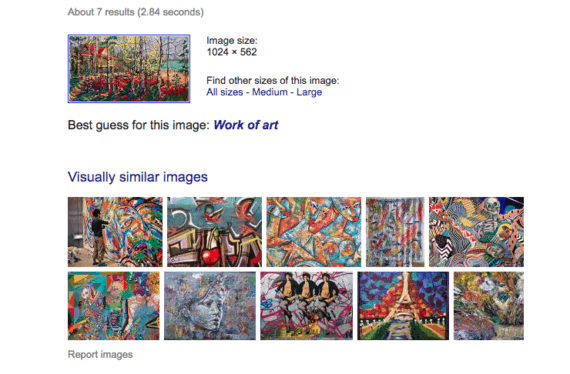Open graffiti thumbnail with red cherries
The image size is (570, 374).
coord(214,232)
